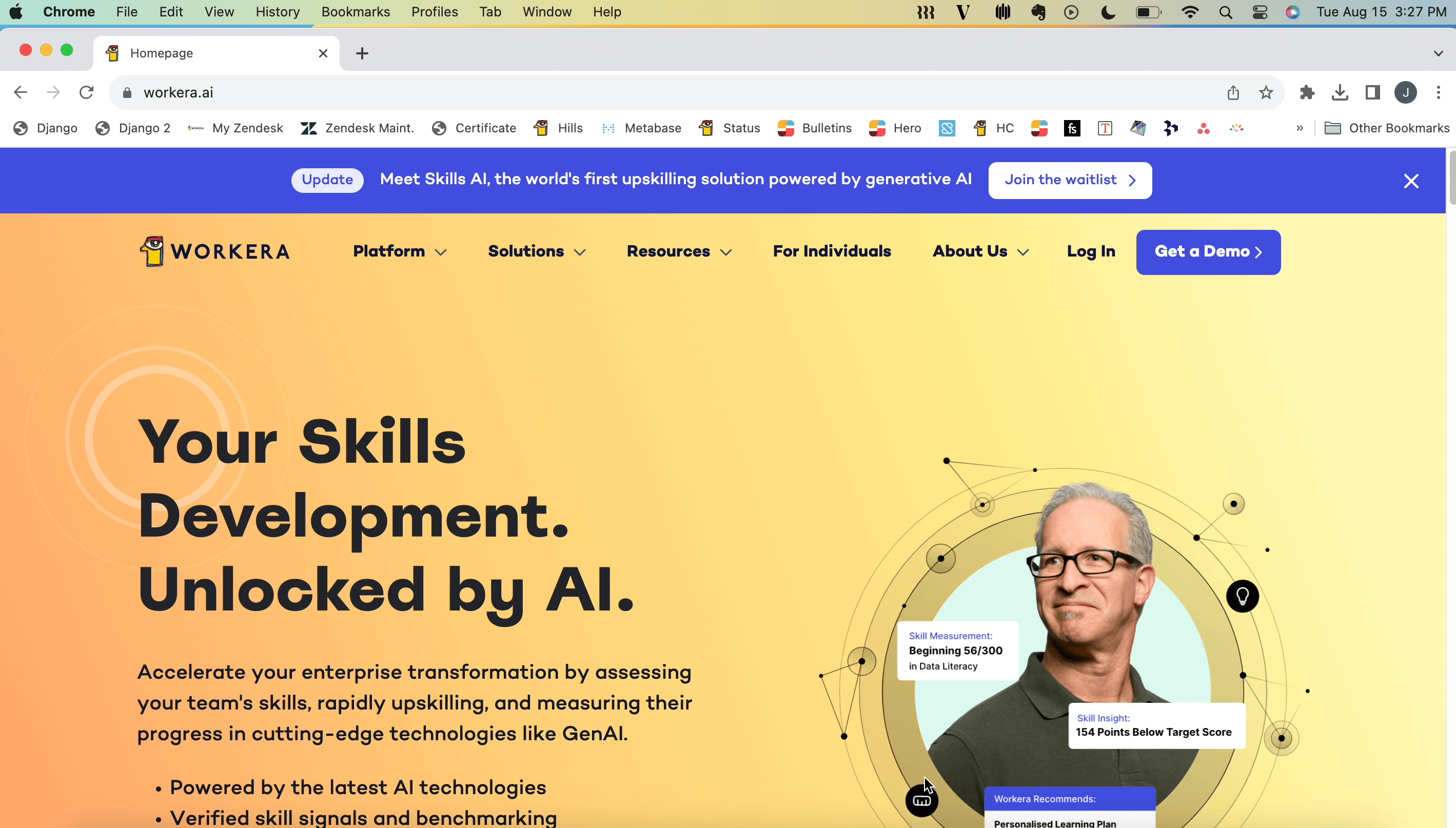Open the Metabase bookmark

point(641,128)
